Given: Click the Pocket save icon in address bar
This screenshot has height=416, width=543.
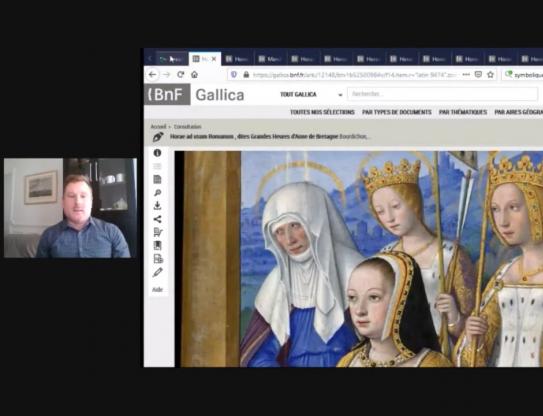Looking at the screenshot, I should 478,74.
